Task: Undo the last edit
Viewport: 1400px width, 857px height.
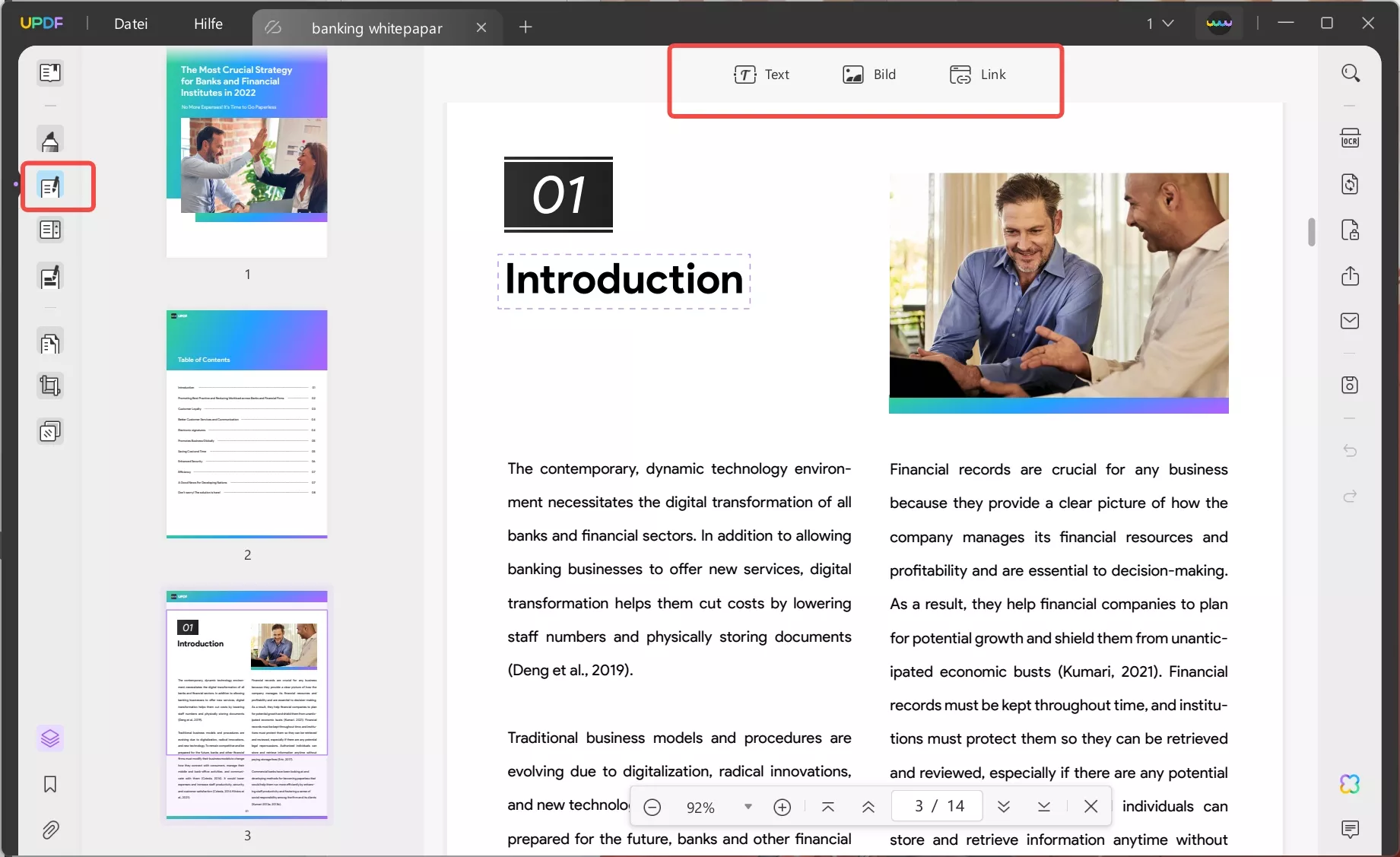Action: [1351, 451]
